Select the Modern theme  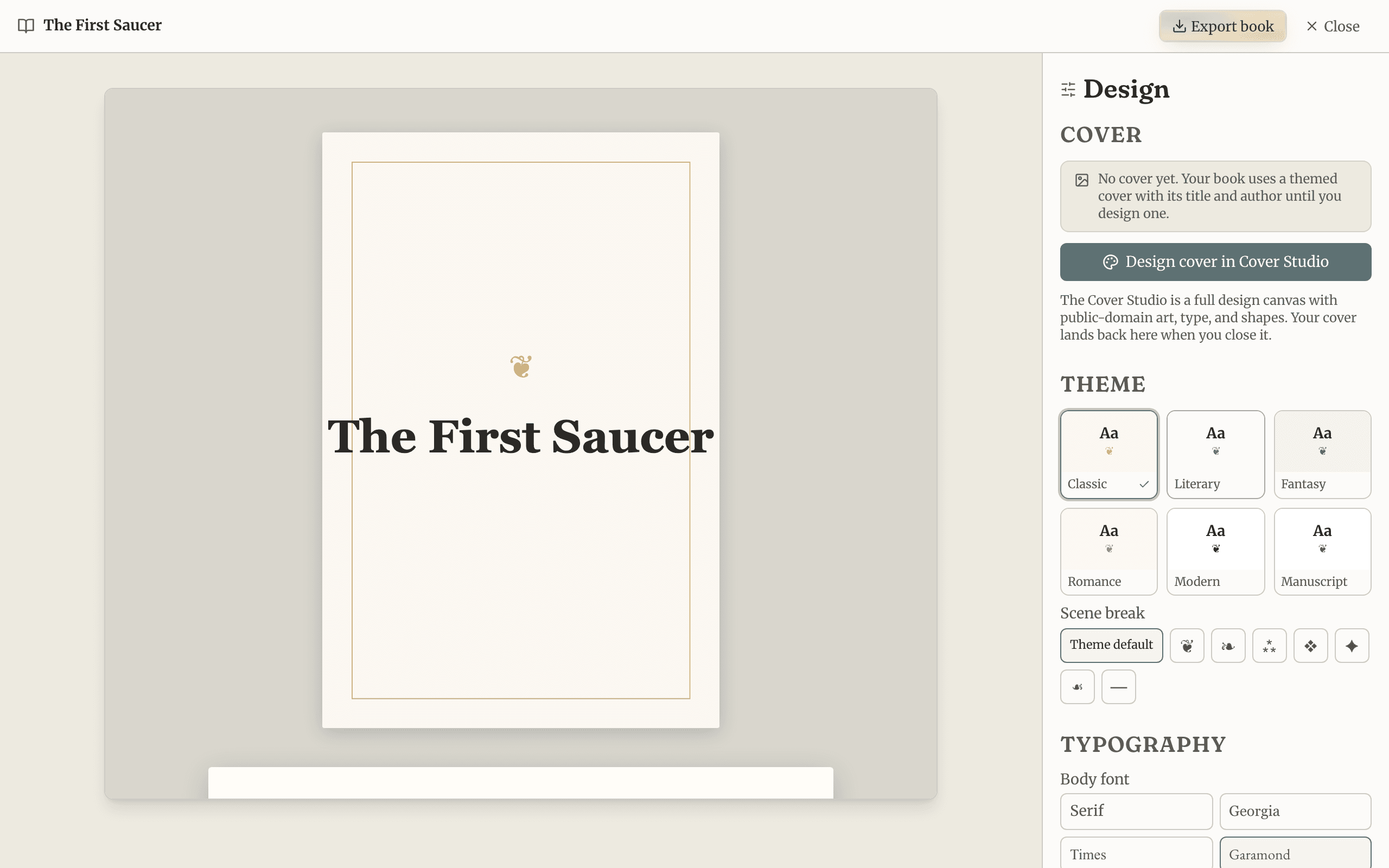point(1216,552)
